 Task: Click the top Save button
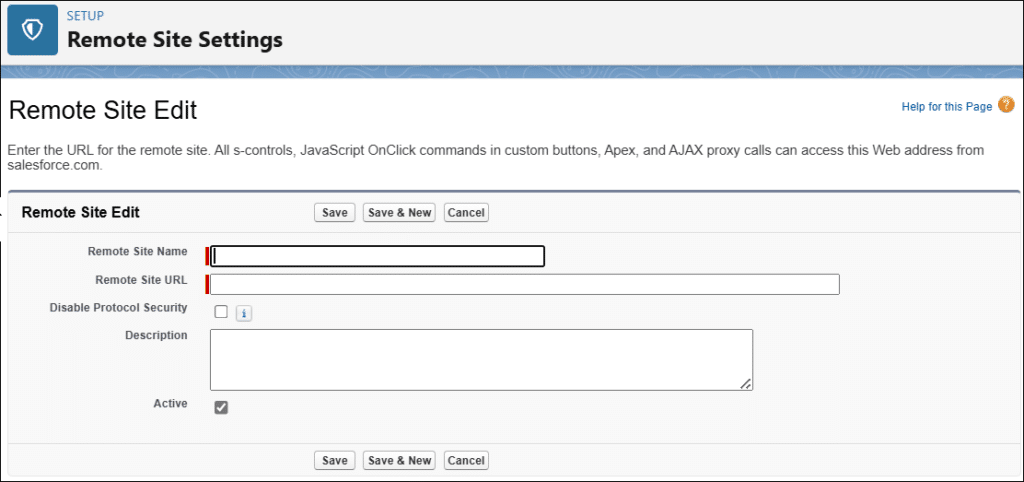[334, 213]
